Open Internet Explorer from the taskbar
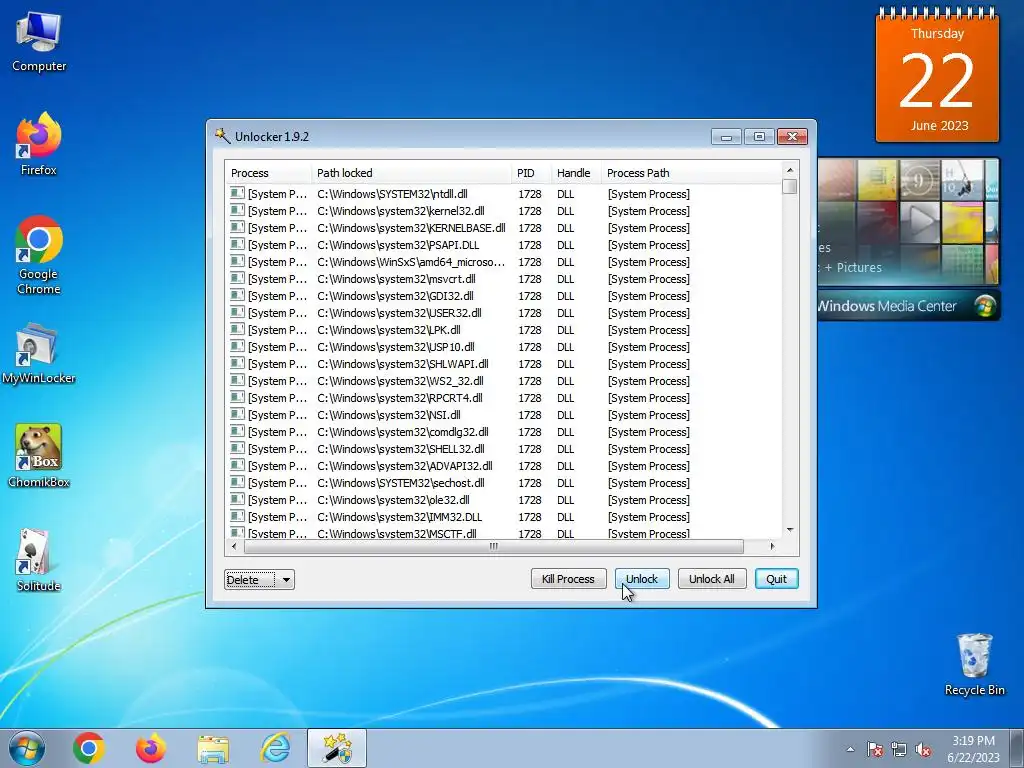The image size is (1024, 768). (x=275, y=748)
